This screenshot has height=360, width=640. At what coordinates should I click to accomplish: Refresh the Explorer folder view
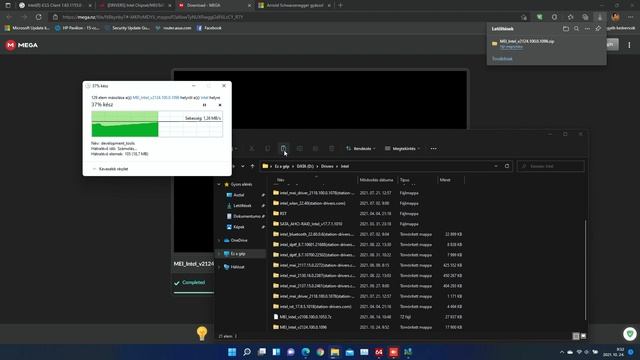click(507, 166)
